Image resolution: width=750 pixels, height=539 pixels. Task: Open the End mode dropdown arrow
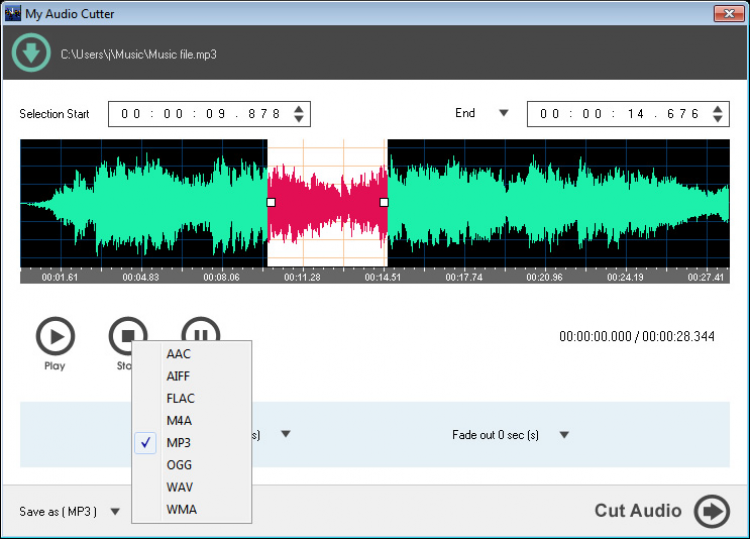(503, 114)
